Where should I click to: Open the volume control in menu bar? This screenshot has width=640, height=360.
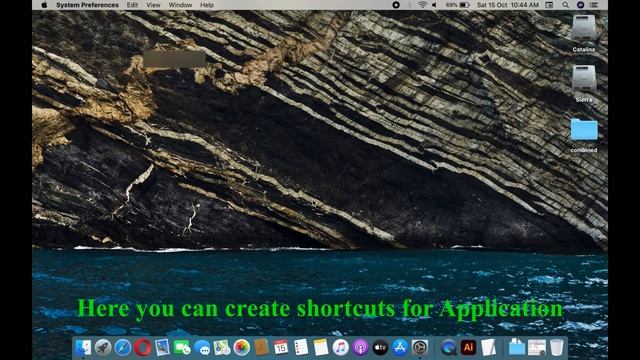(x=434, y=5)
